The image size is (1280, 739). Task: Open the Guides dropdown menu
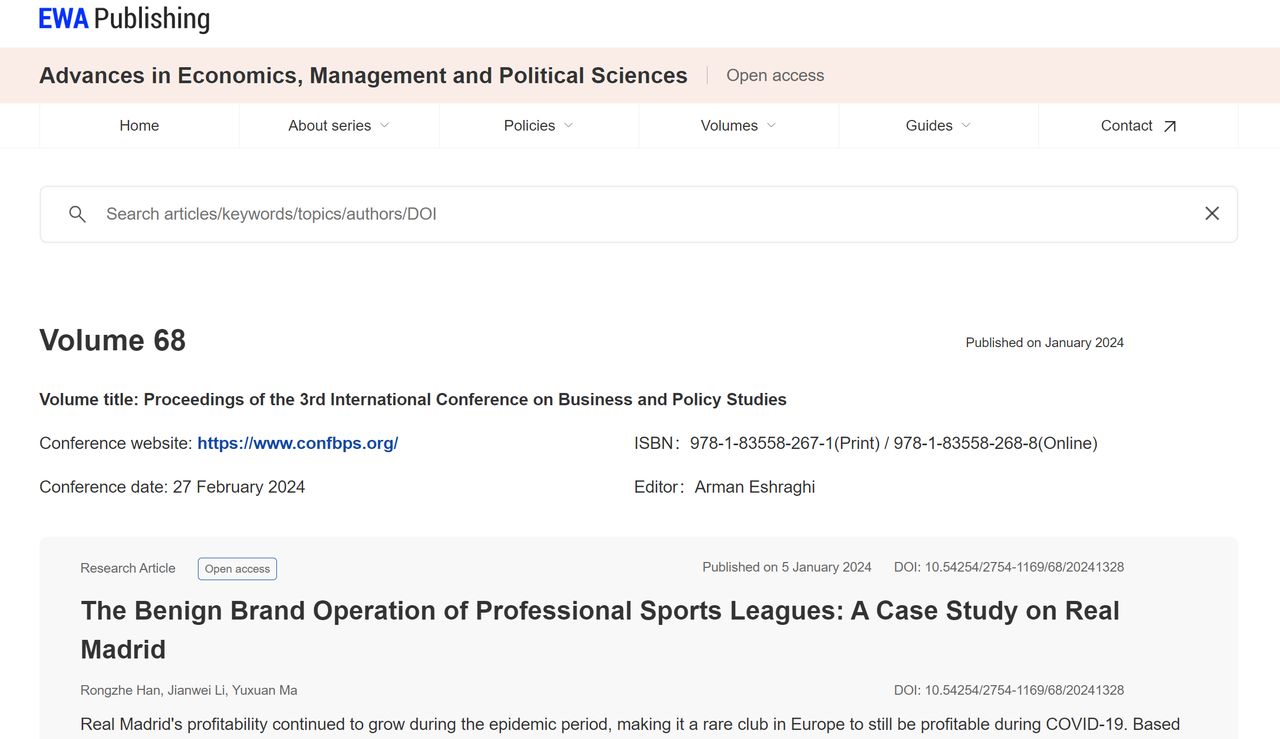[938, 126]
